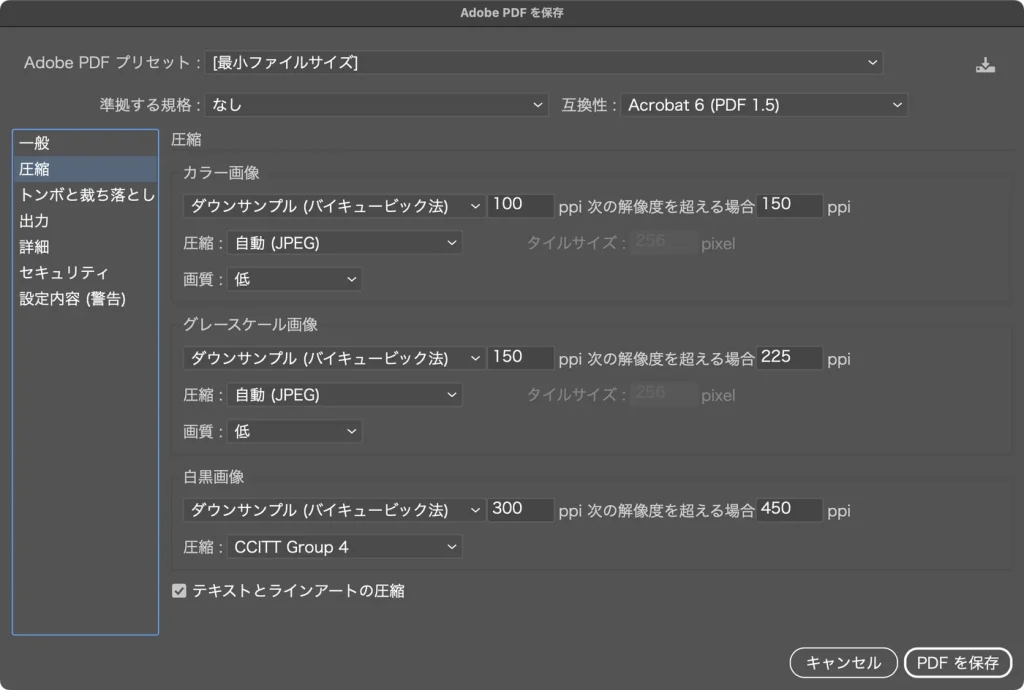1024x690 pixels.
Task: Select 設定内容 (警告) in the side list
Action: click(85, 298)
